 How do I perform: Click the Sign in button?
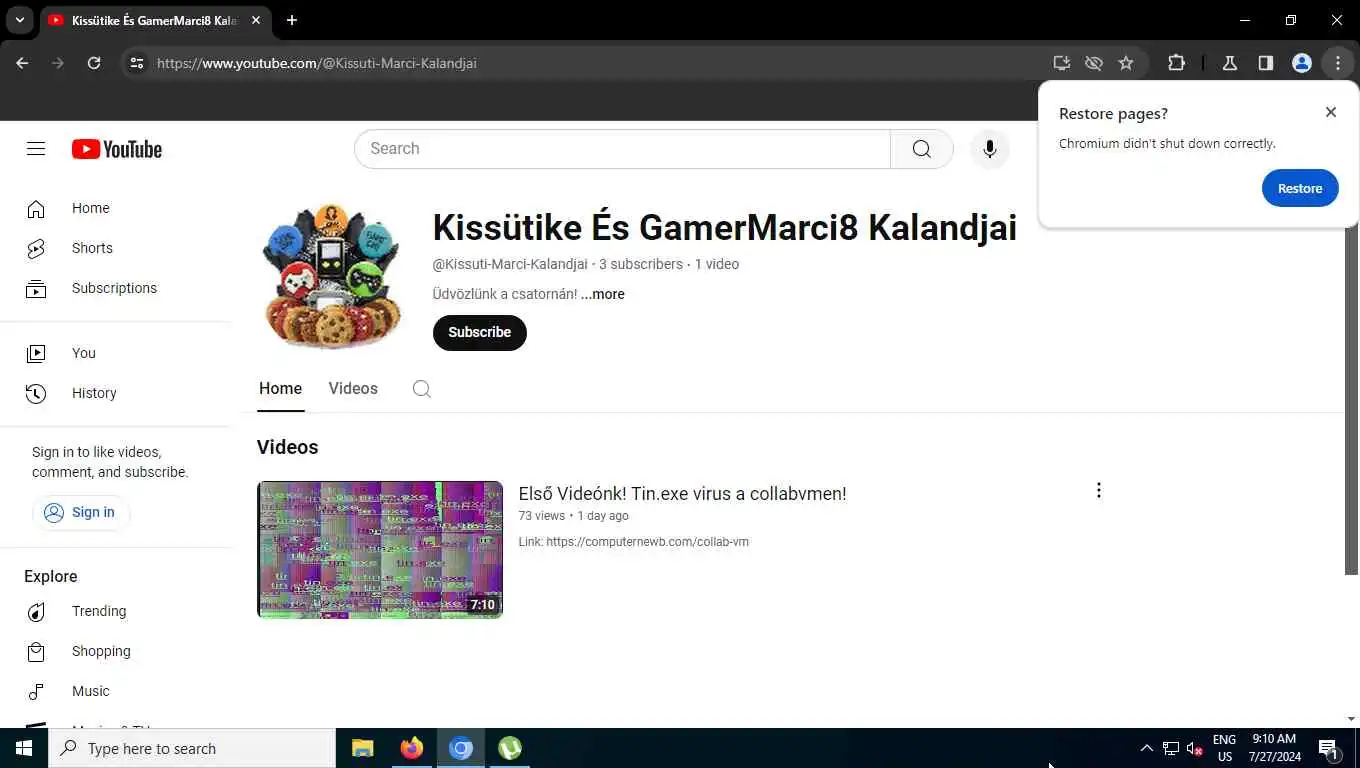[81, 512]
